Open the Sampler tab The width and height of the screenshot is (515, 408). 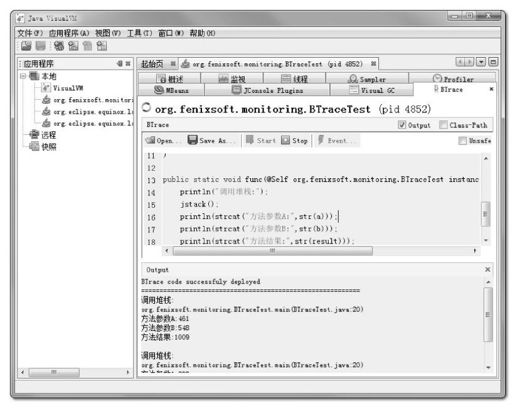click(367, 79)
